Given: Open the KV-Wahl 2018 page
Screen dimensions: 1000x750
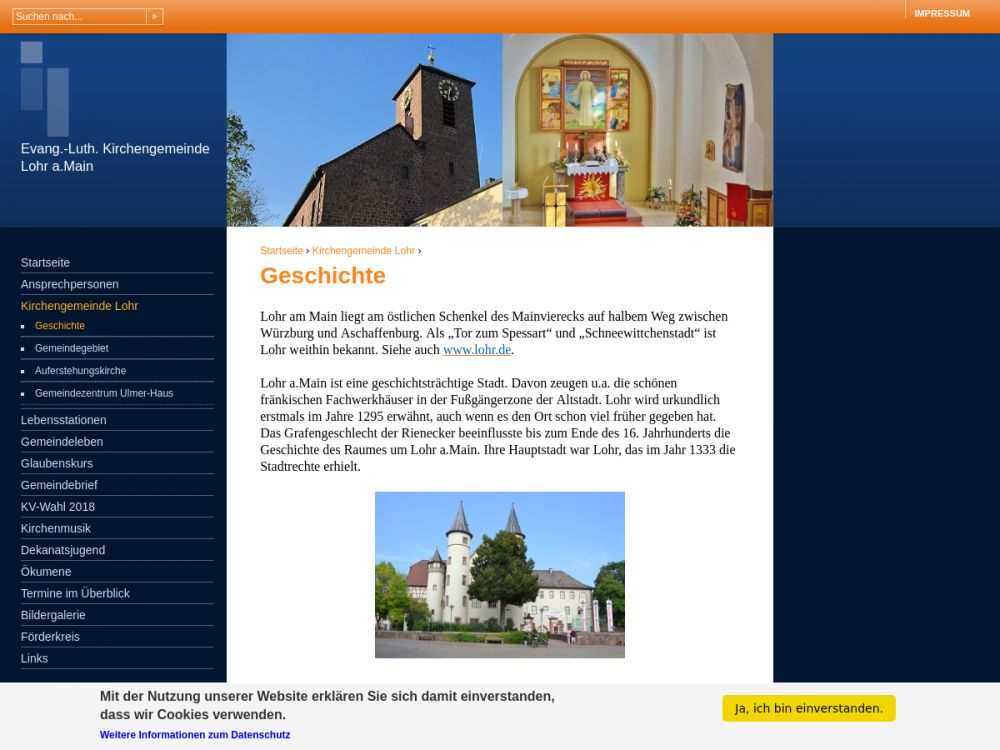Looking at the screenshot, I should click(57, 507).
